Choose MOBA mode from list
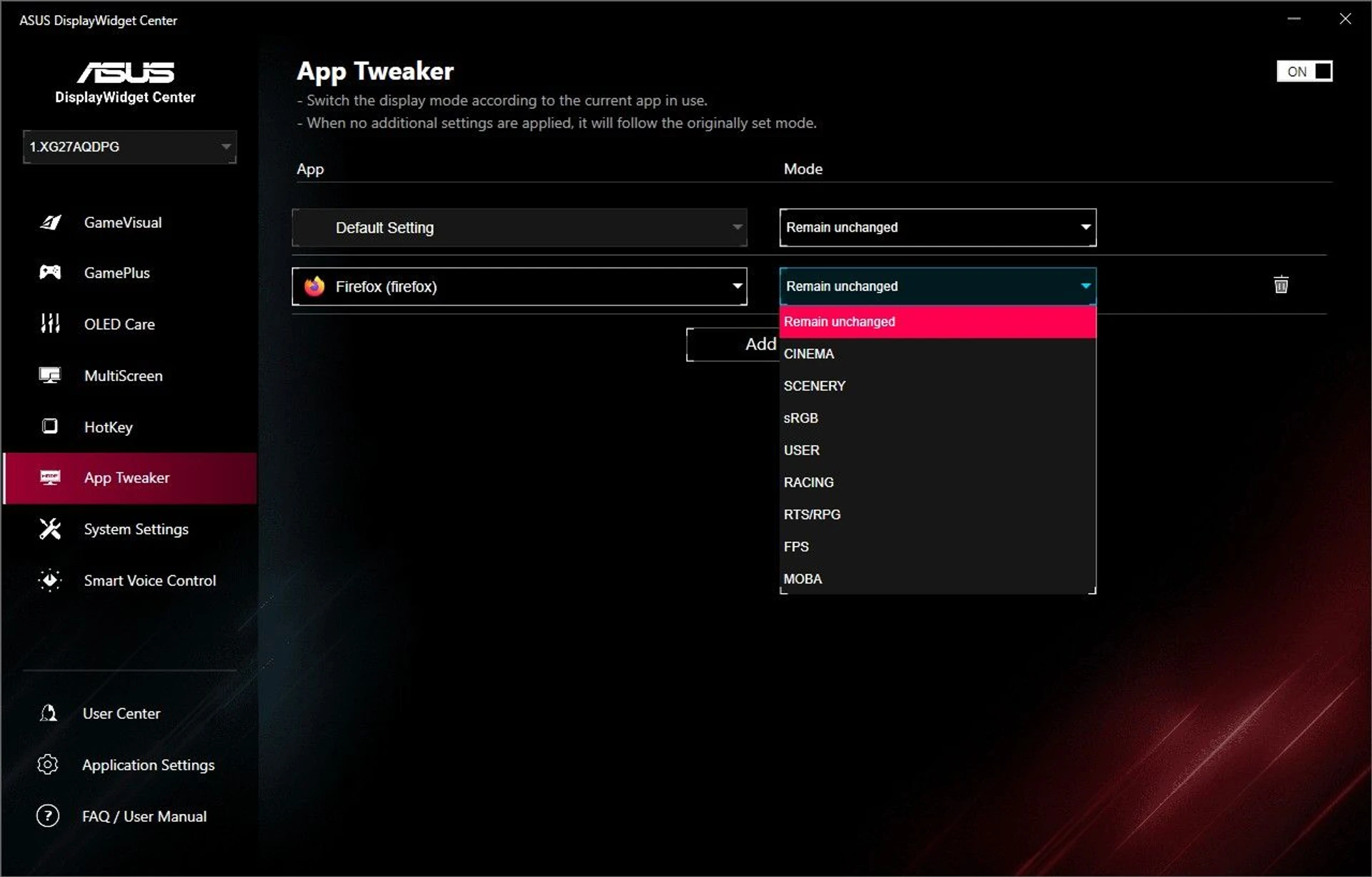 tap(938, 579)
